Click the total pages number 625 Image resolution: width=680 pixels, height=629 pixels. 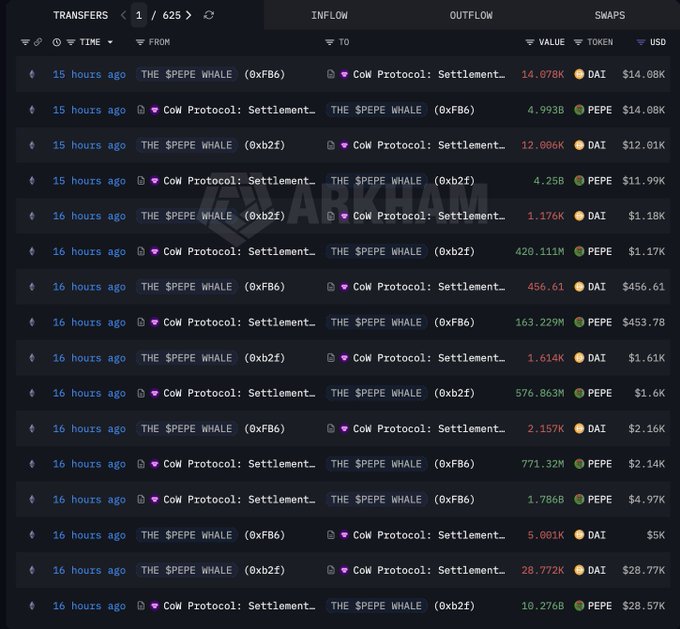[171, 15]
